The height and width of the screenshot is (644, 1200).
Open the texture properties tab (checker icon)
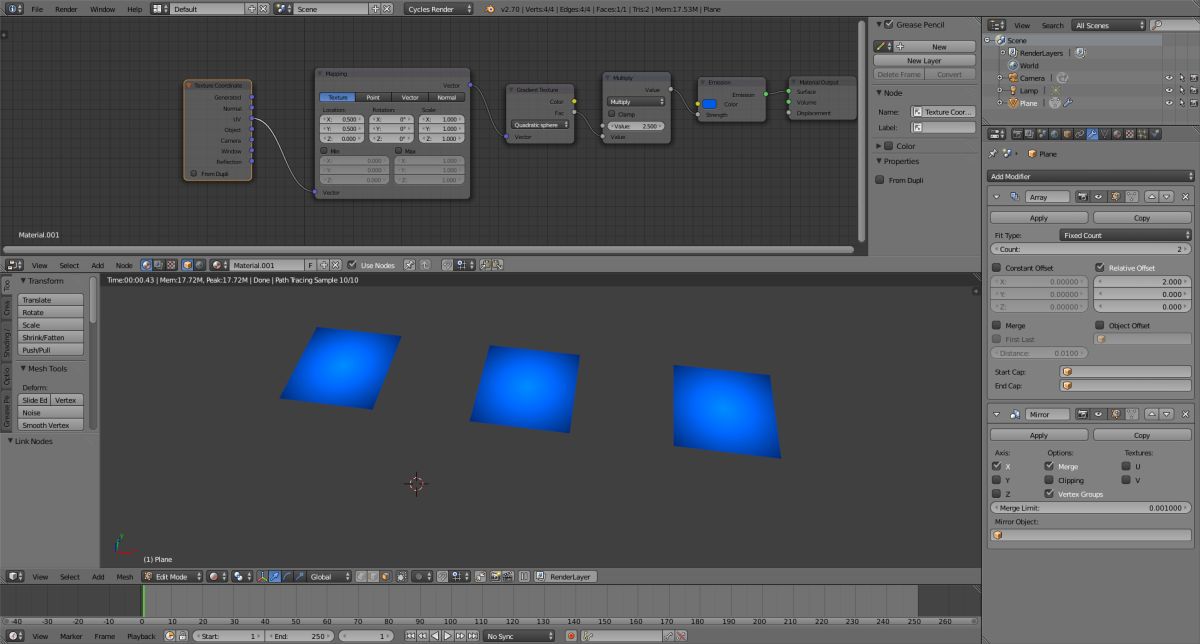(1130, 133)
